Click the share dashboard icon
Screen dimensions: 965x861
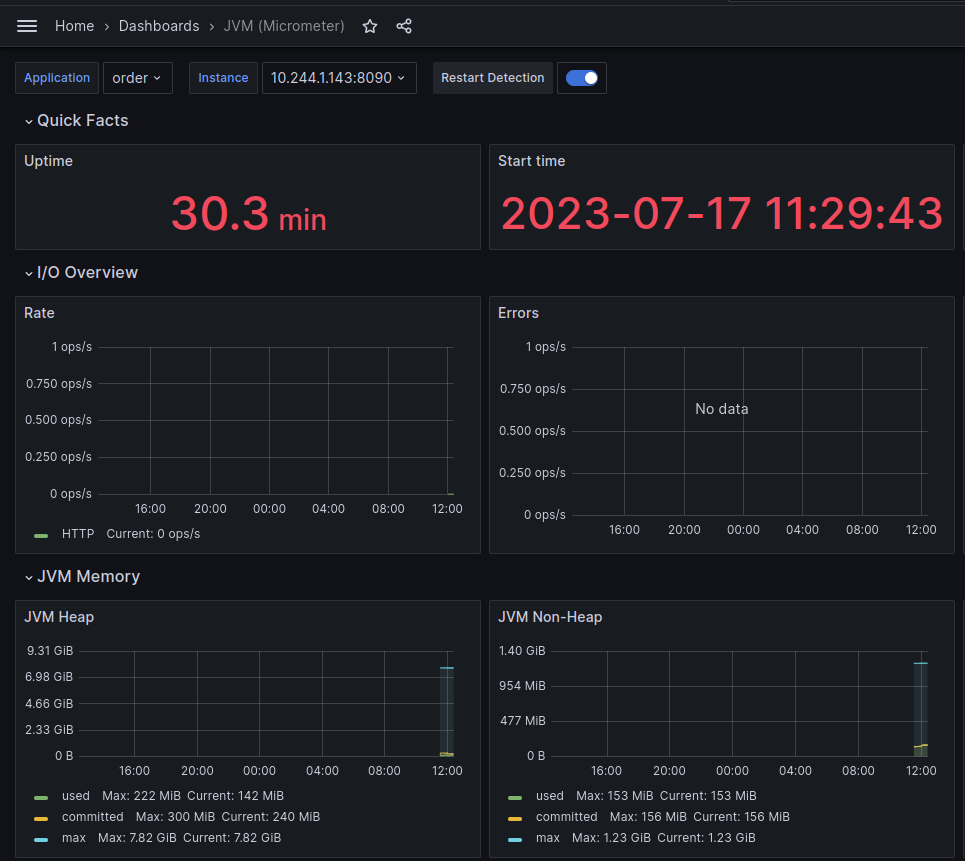pos(404,26)
